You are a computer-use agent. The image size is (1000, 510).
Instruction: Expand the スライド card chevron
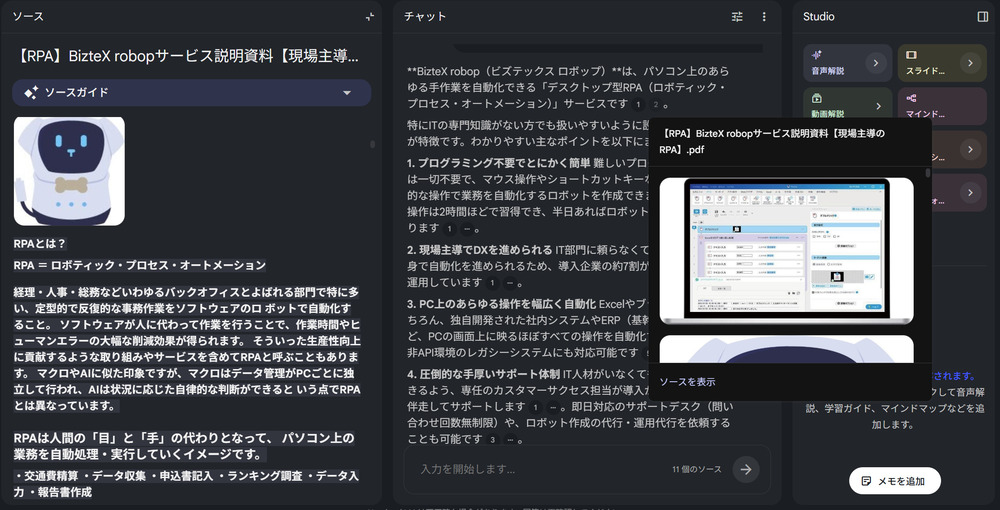(970, 62)
